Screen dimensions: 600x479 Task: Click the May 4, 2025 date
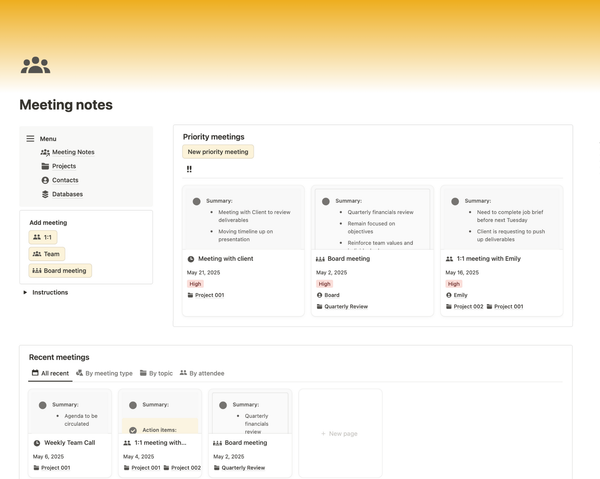(139, 457)
